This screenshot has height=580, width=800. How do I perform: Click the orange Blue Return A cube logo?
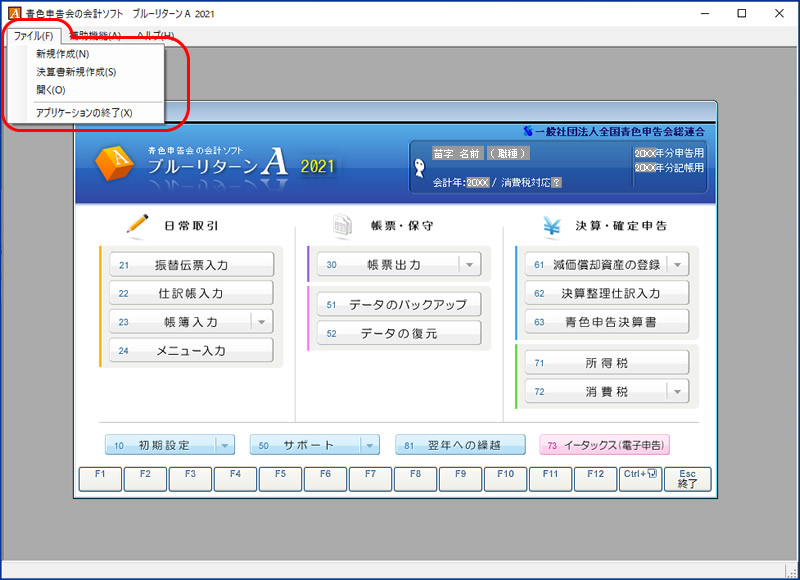pos(114,164)
